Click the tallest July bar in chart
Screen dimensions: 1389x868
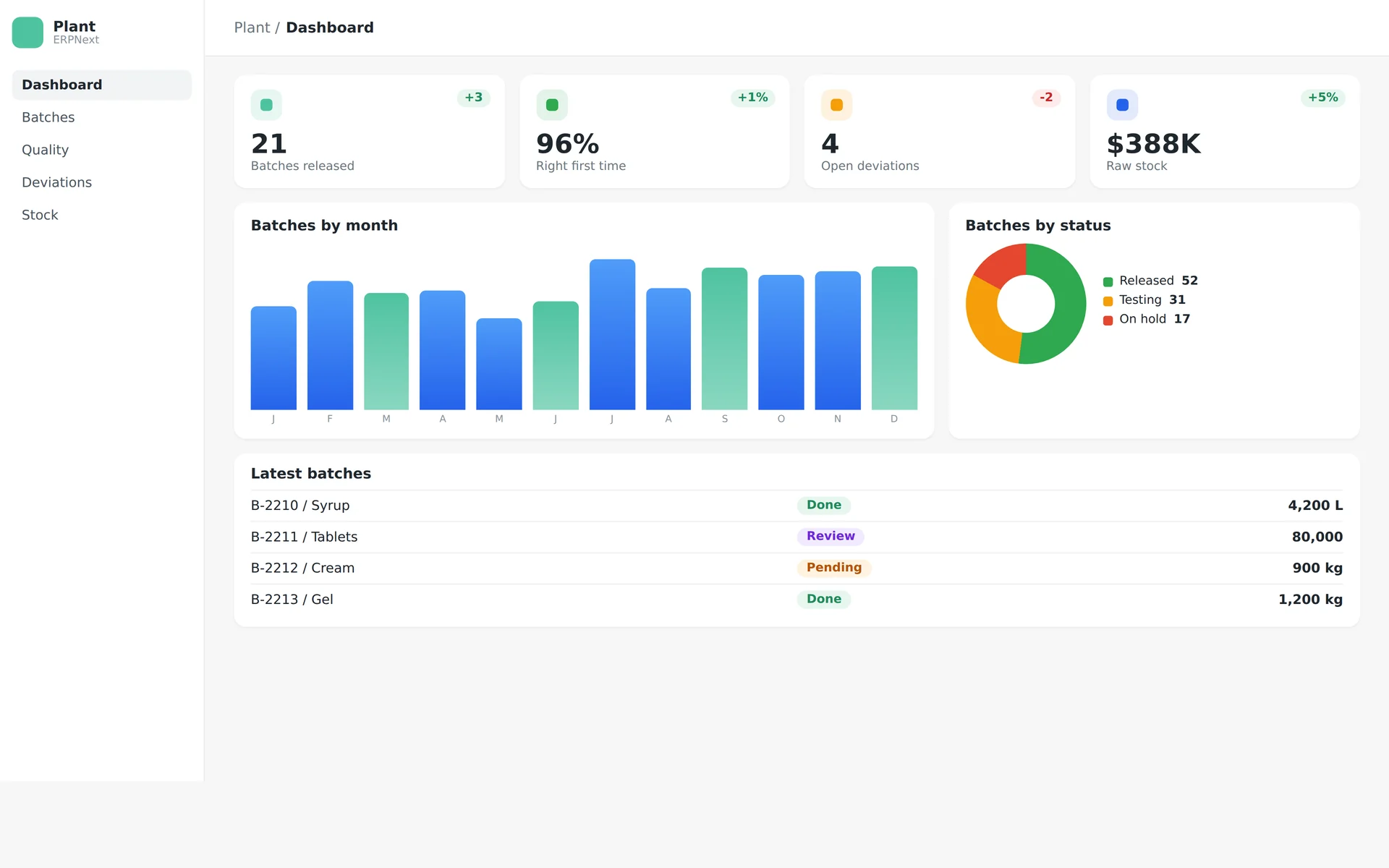[612, 334]
